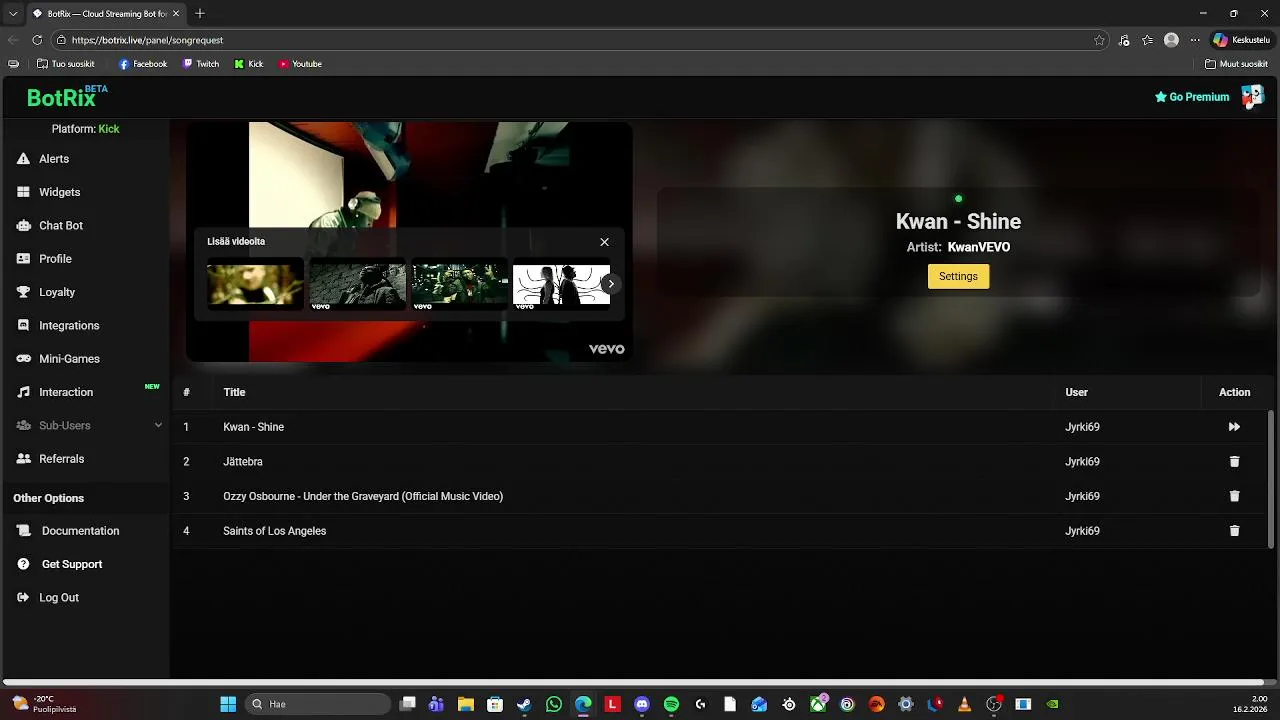1280x720 pixels.
Task: Delete Saints of Los Angeles from the queue
Action: [1234, 531]
